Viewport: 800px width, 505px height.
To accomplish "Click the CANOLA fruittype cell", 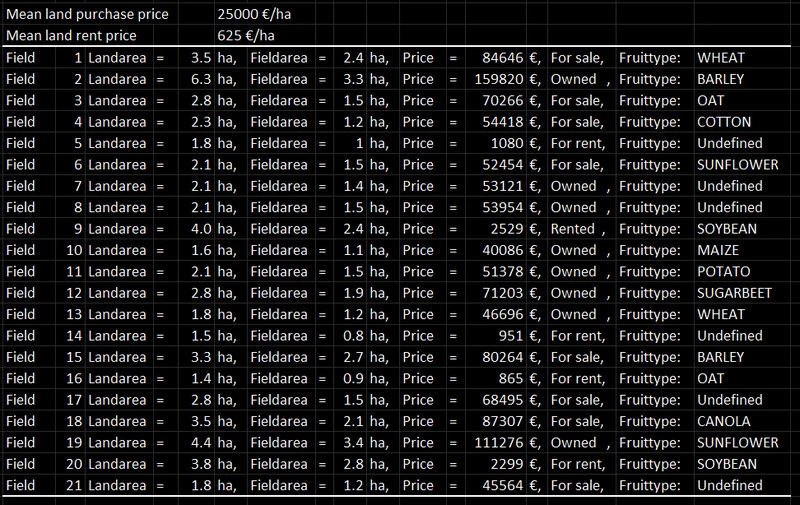I will 724,421.
